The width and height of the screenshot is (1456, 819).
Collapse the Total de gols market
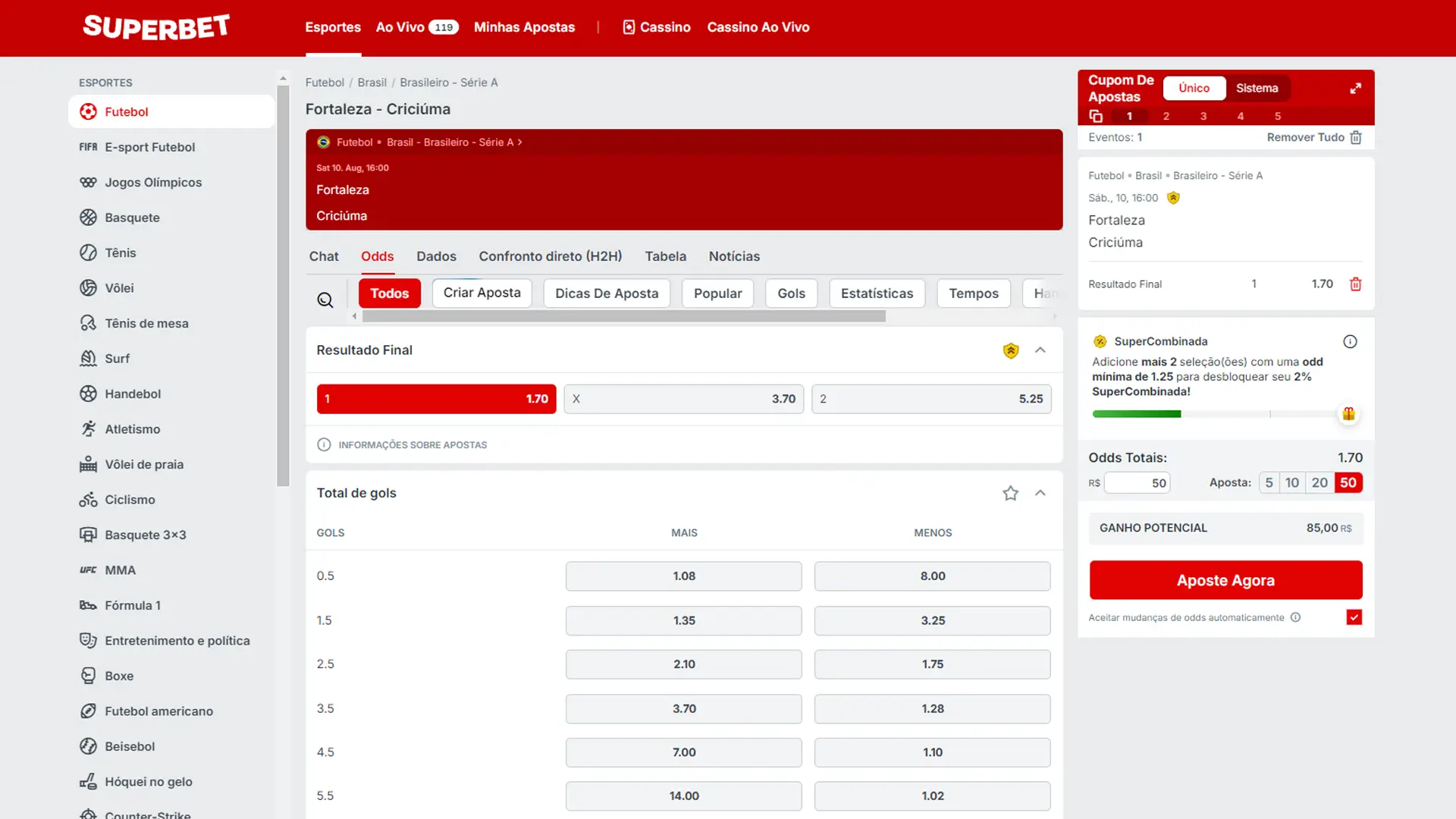1040,493
